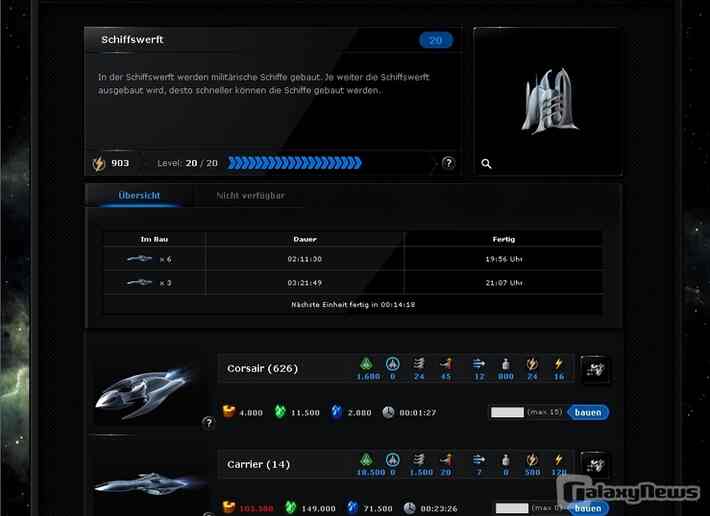Screen dimensions: 710x516
Task: Click the Corsair build time clock icon
Action: pos(388,412)
